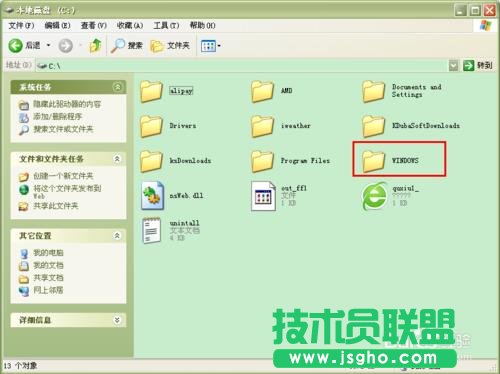Select the green browser shortcut file icon
Screen dimensions: 500x374
pos(375,196)
